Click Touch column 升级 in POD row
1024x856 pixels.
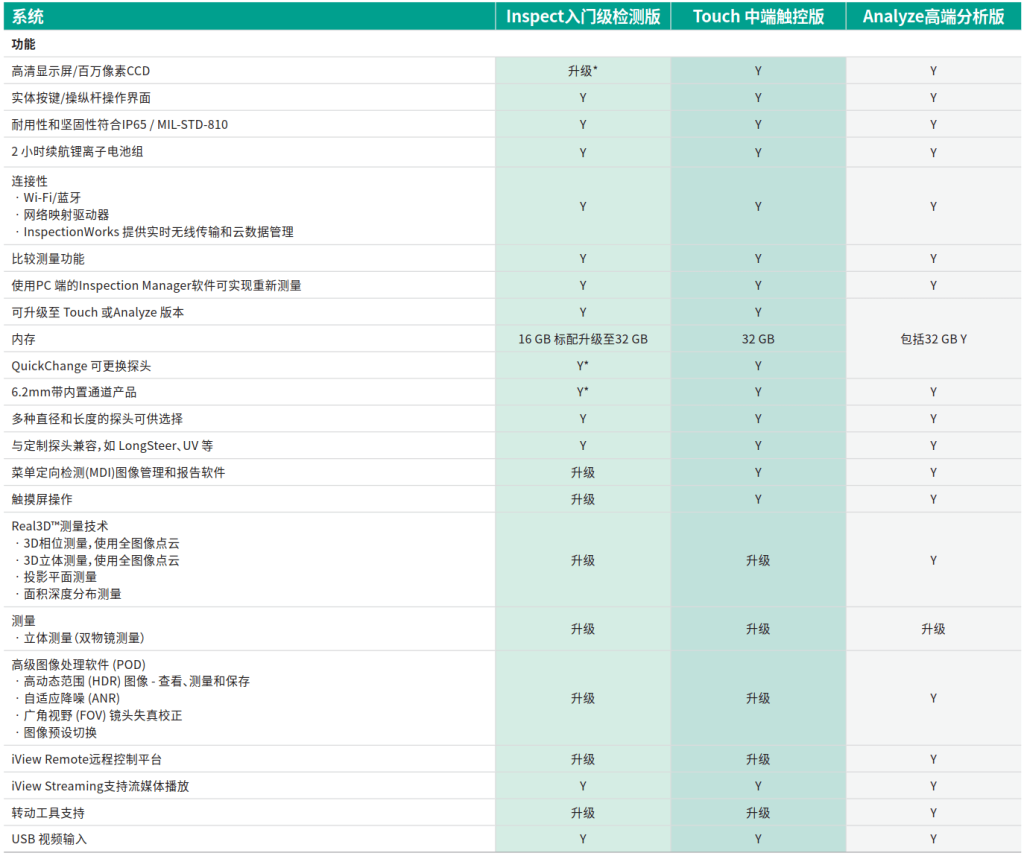click(x=758, y=698)
